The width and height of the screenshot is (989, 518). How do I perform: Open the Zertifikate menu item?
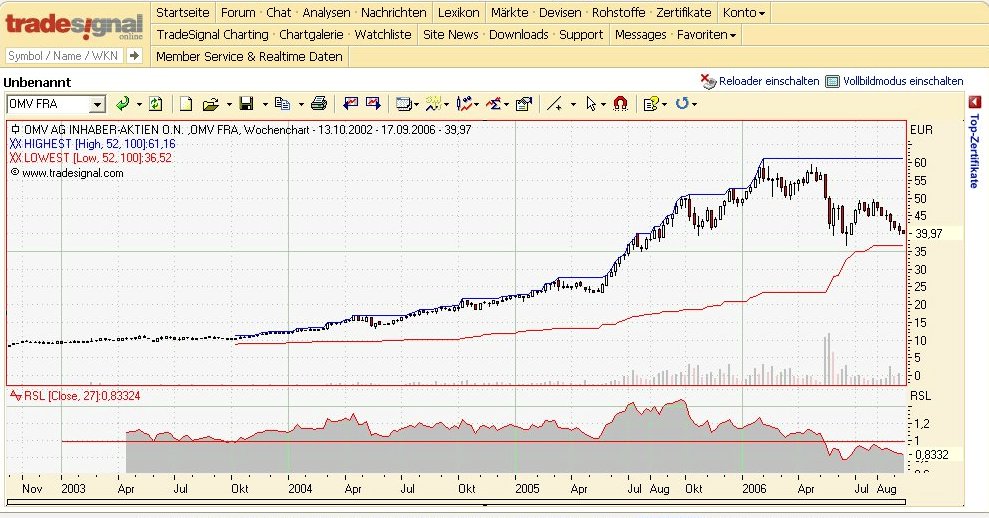(684, 13)
